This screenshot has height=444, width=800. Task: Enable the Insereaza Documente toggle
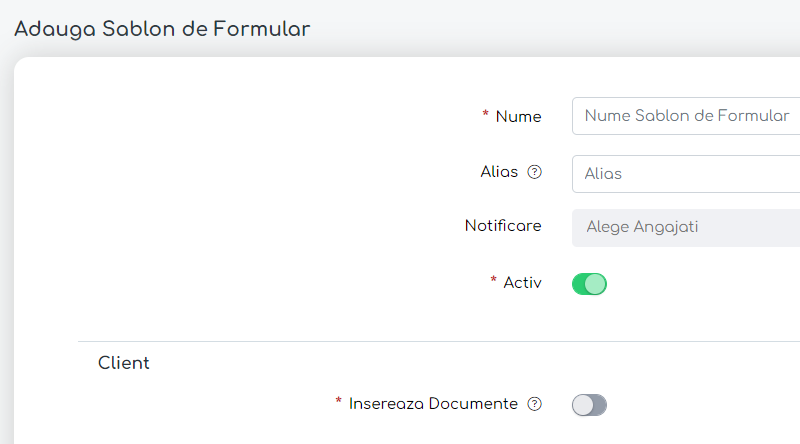click(589, 405)
